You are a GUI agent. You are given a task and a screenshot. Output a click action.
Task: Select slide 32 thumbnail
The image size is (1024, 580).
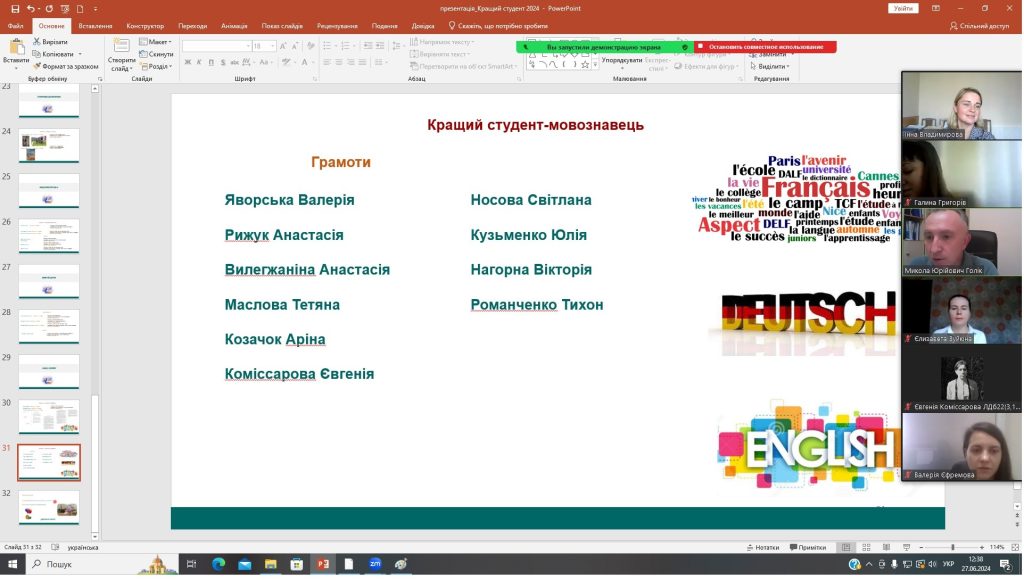[49, 508]
